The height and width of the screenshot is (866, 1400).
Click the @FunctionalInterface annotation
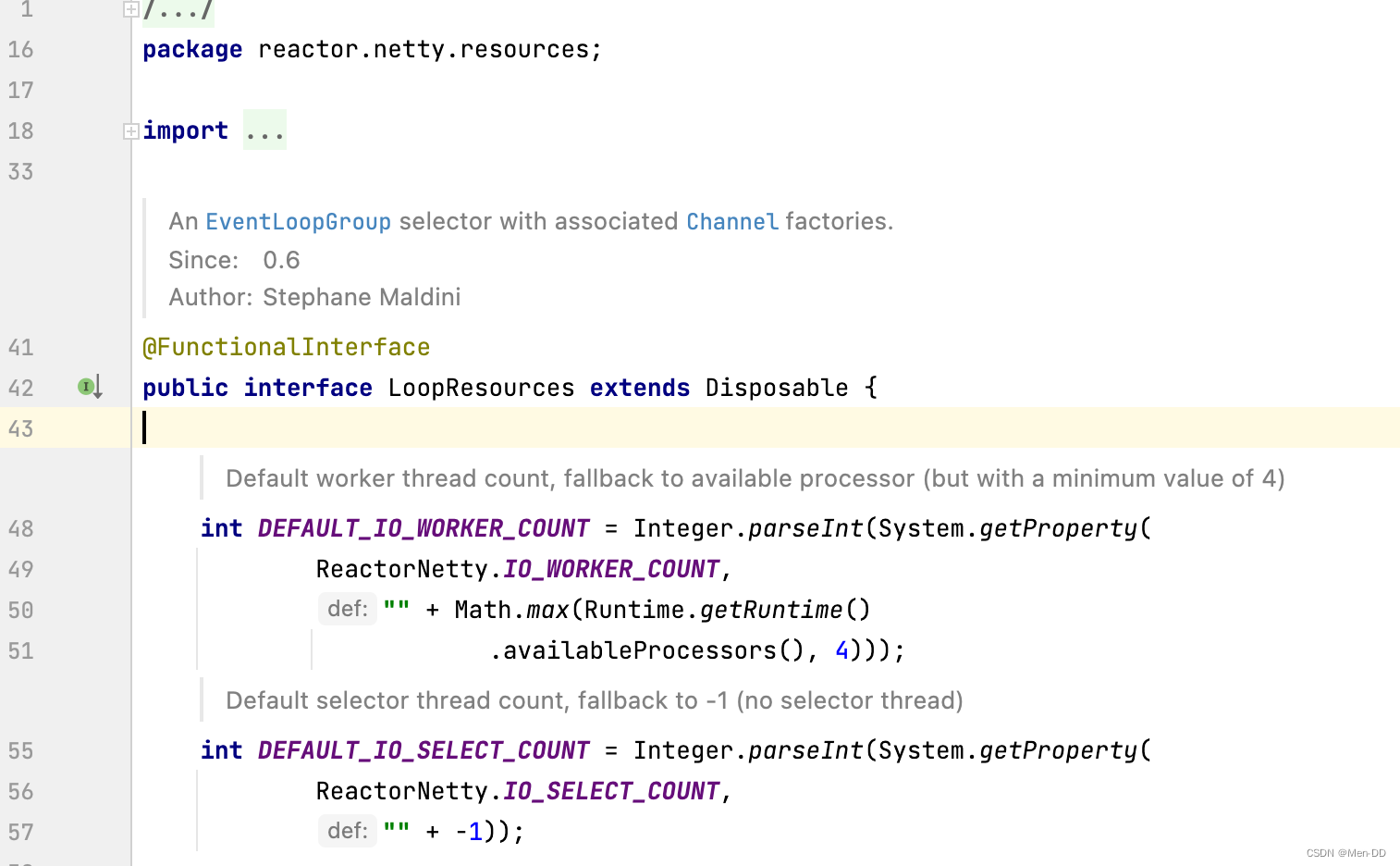[x=287, y=347]
